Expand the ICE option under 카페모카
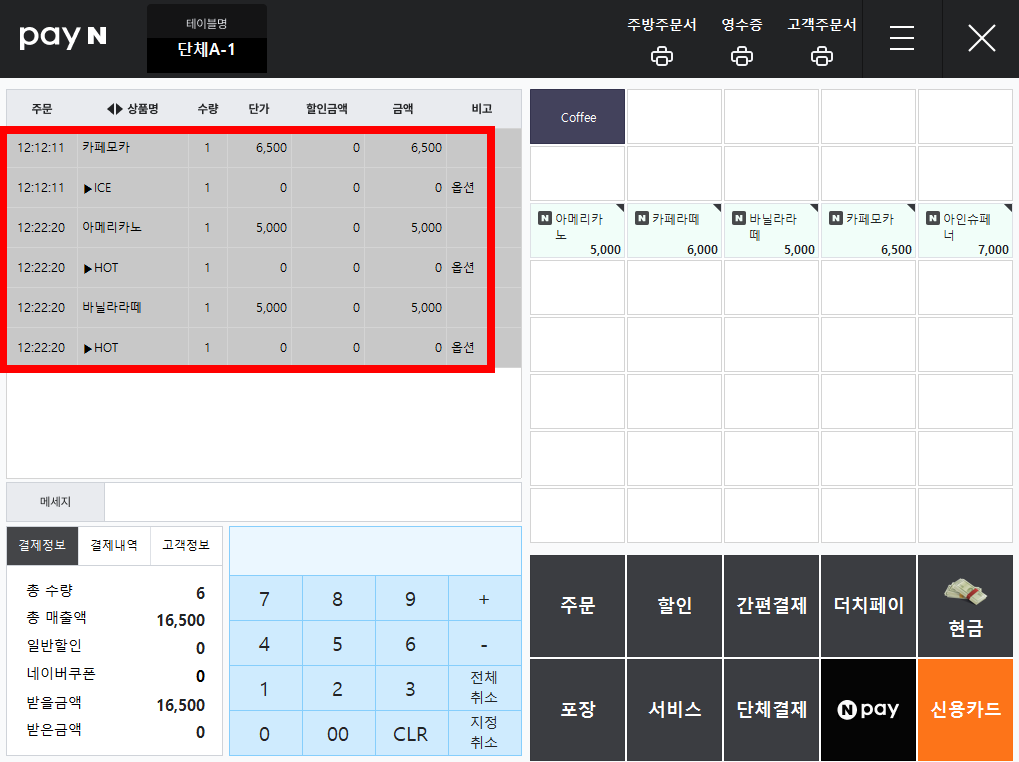Image resolution: width=1019 pixels, height=762 pixels. point(88,188)
